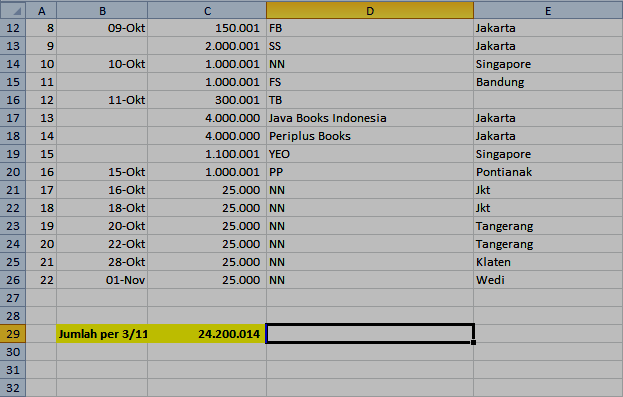Select cell with date 15-Okt
The image size is (623, 397).
tap(102, 172)
